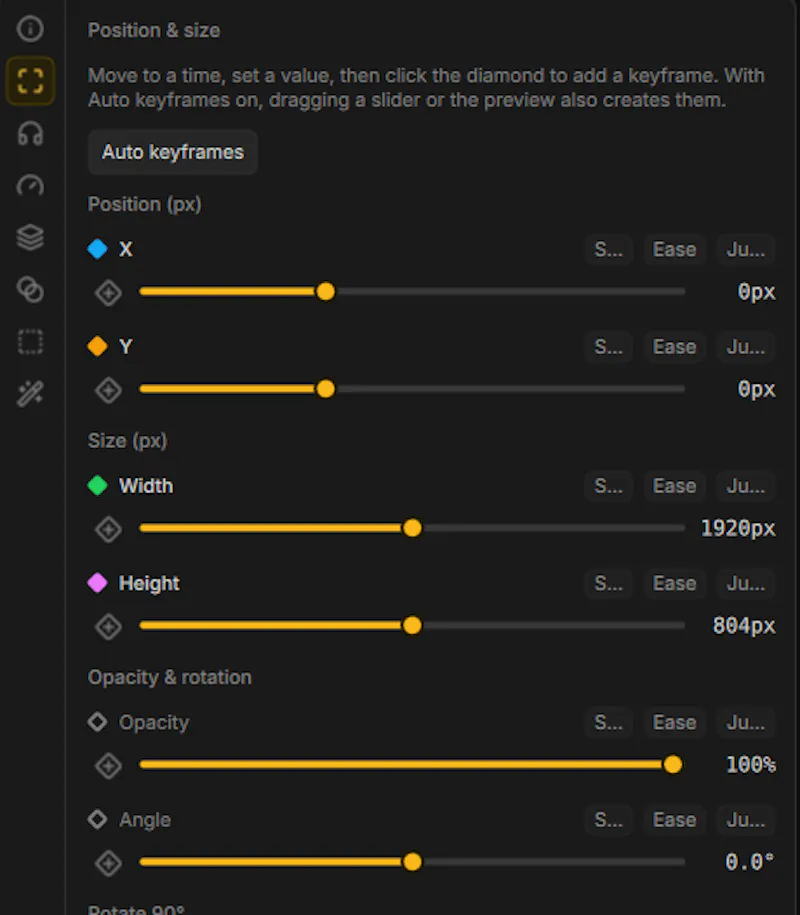Viewport: 800px width, 915px height.
Task: Select the Position & size transform icon
Action: point(30,81)
